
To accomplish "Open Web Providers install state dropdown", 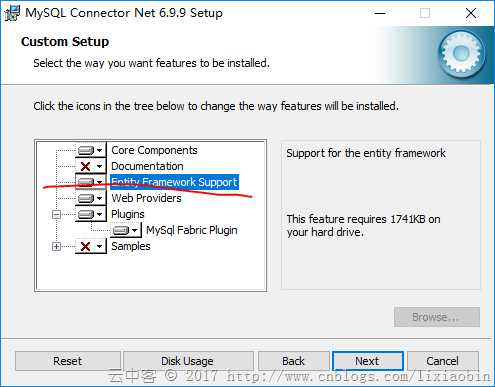I will [x=91, y=198].
